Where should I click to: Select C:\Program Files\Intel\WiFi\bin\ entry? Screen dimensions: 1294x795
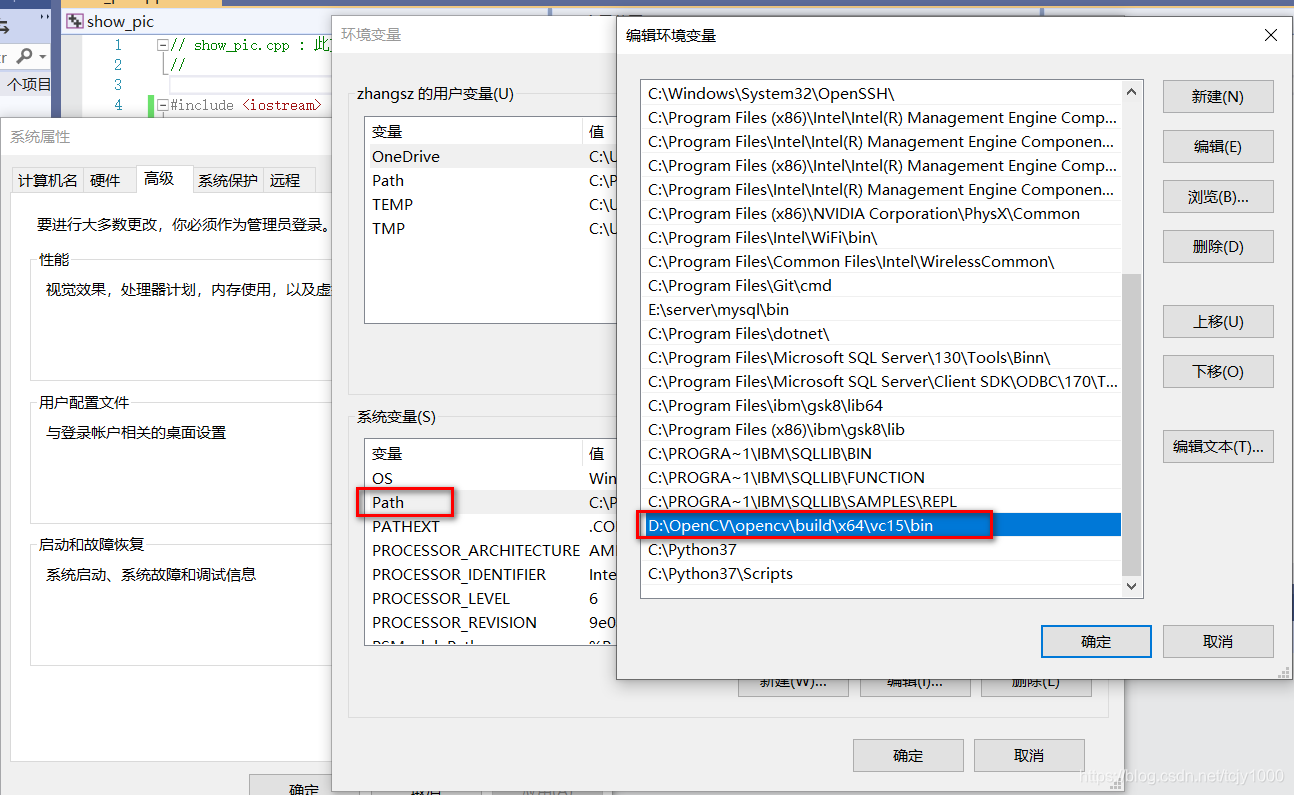(x=880, y=237)
